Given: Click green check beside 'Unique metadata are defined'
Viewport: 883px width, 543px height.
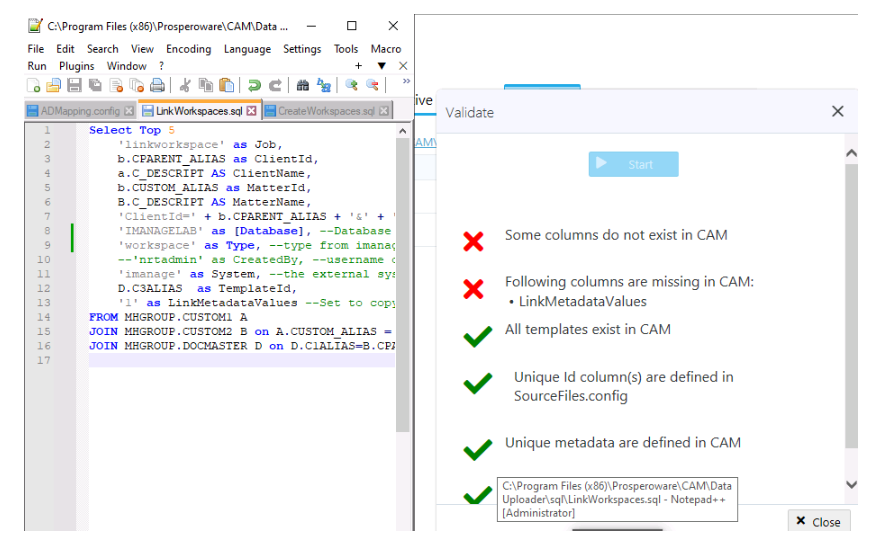Looking at the screenshot, I should tap(478, 449).
